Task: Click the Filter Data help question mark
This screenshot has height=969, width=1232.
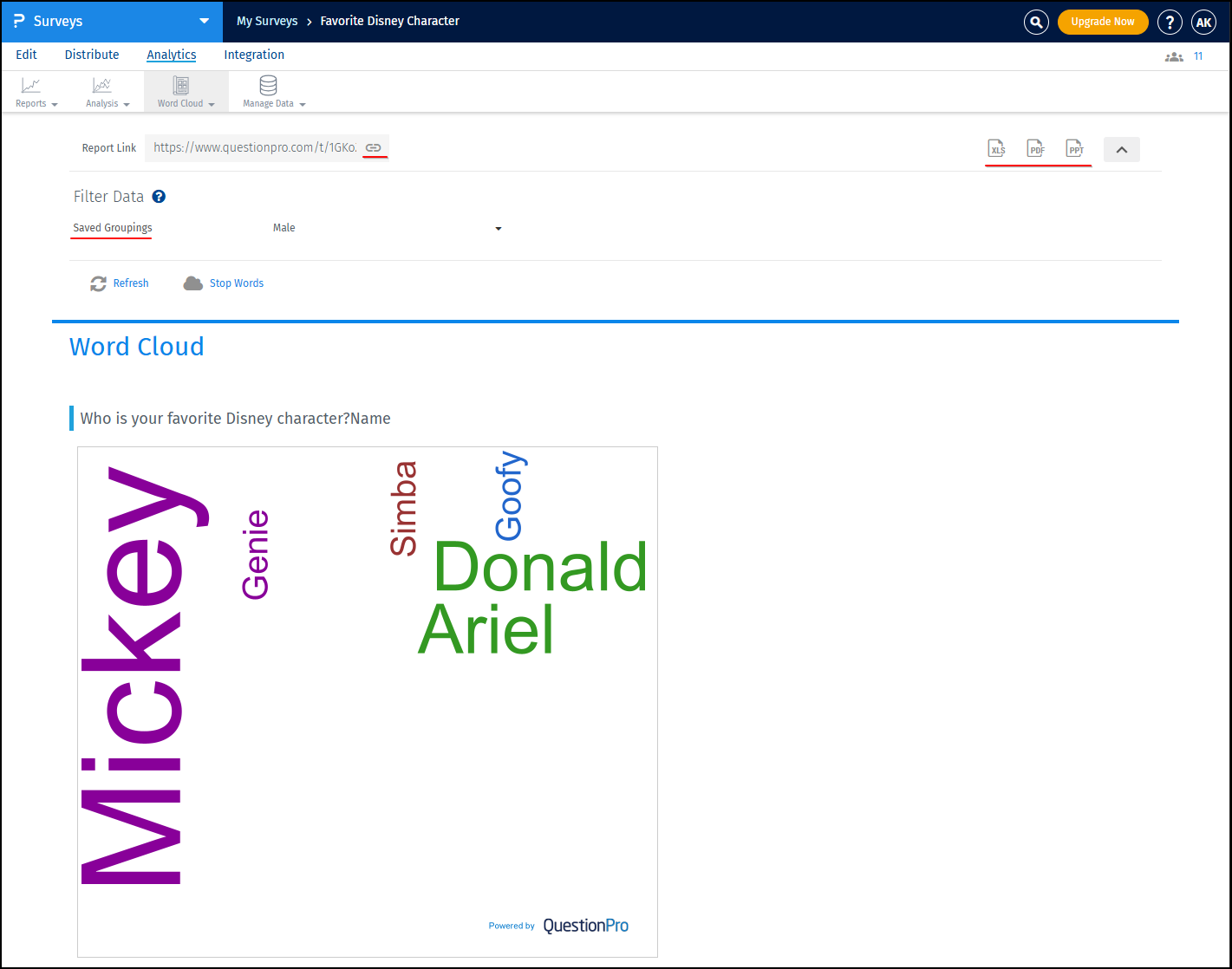Action: click(159, 196)
